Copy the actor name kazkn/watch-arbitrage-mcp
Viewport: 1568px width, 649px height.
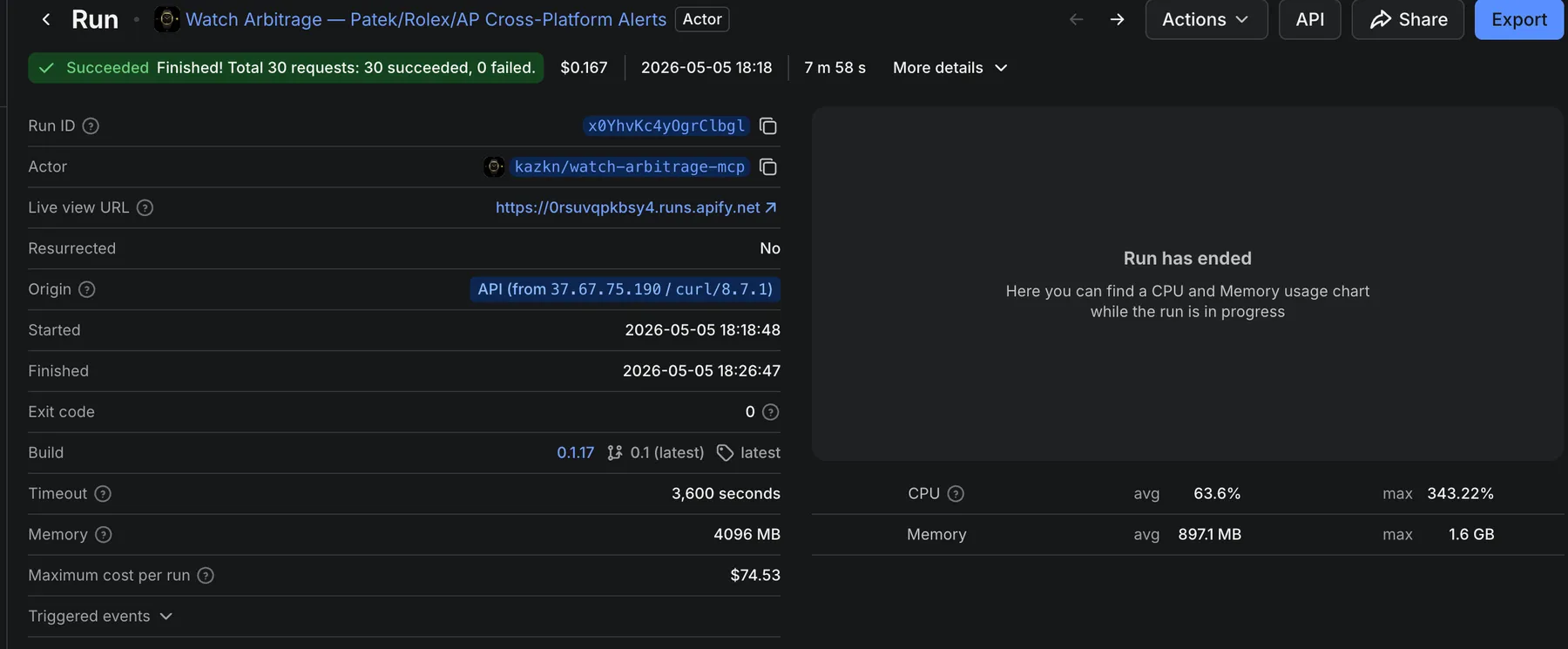pos(767,167)
